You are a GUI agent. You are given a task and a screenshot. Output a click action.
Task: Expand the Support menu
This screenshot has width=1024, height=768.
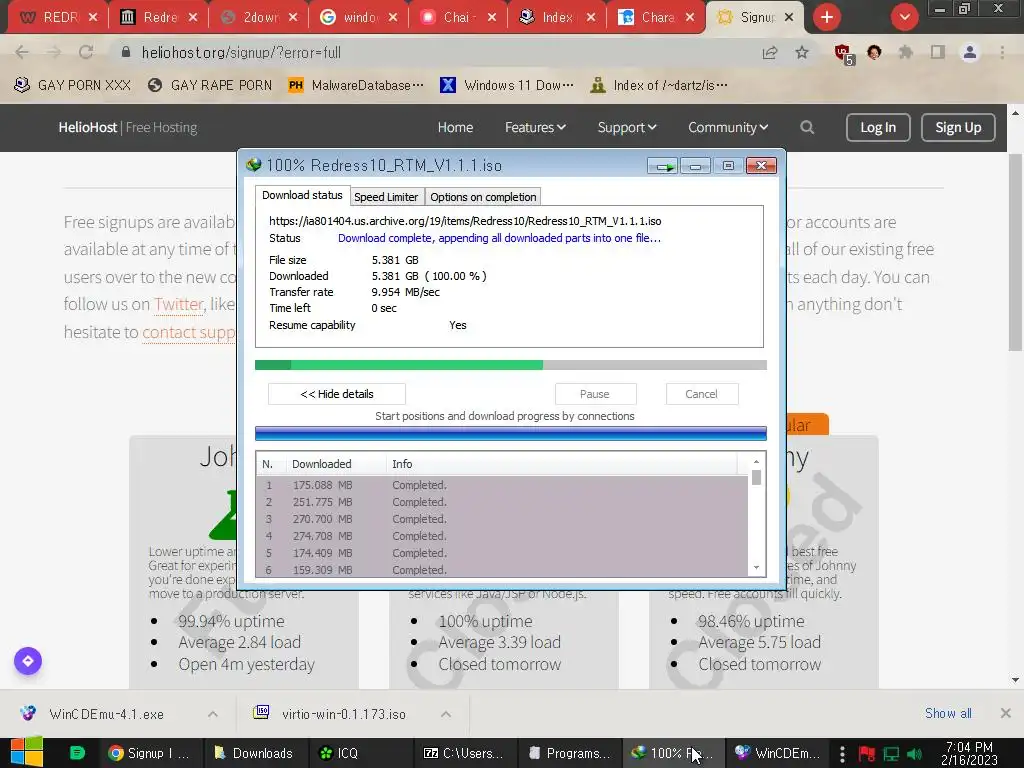[x=627, y=127]
